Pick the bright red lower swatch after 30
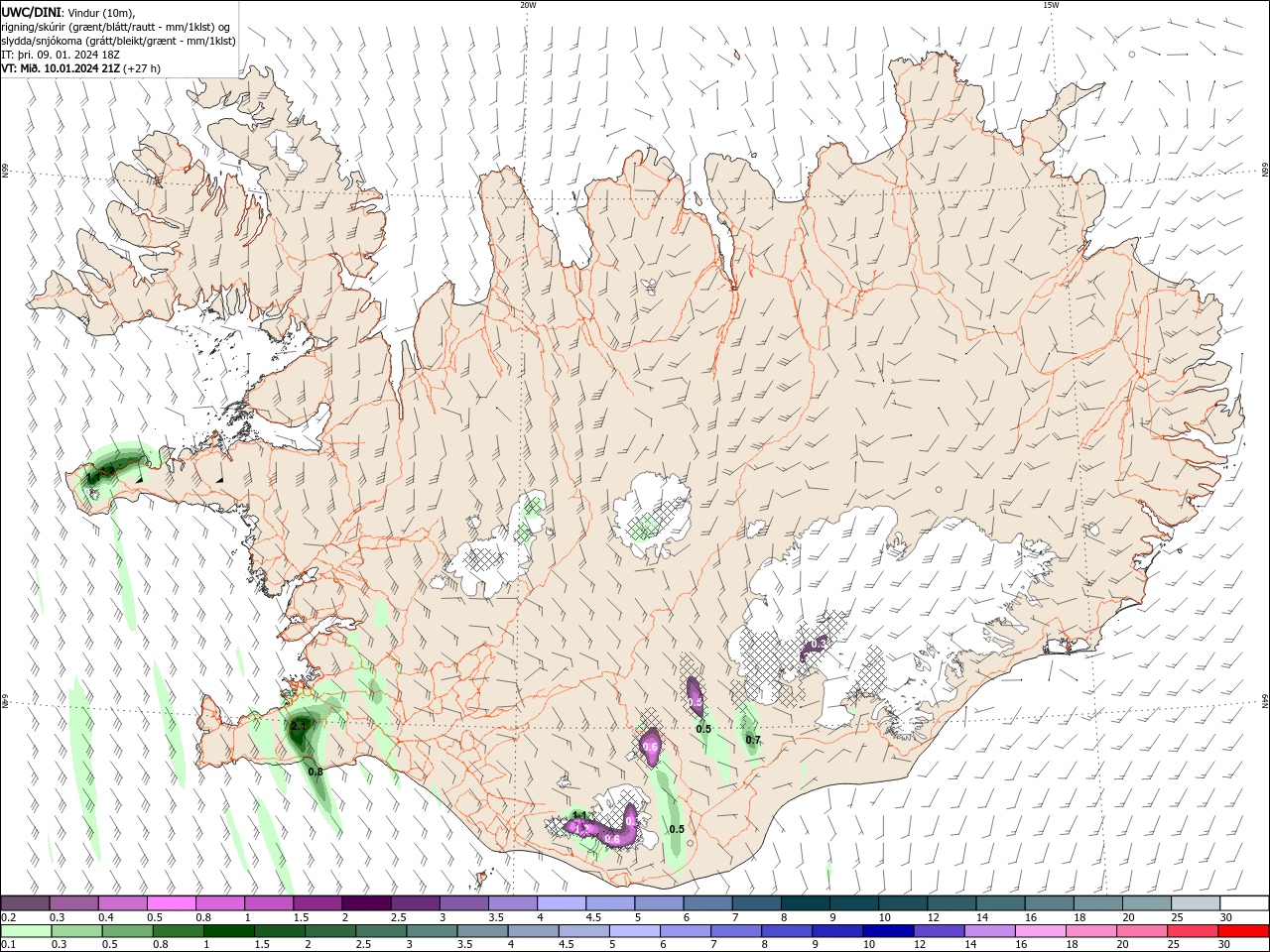The image size is (1270, 952). (1244, 931)
